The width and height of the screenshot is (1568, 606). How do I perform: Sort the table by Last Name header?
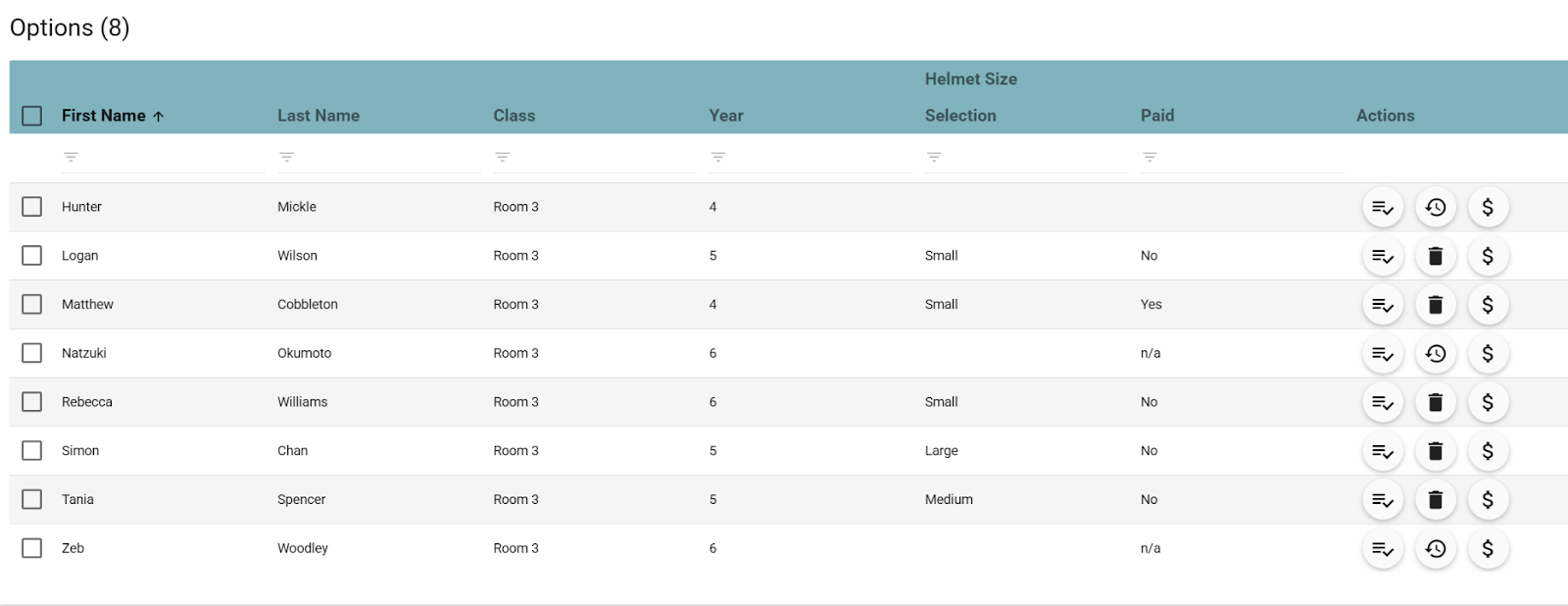pos(318,116)
